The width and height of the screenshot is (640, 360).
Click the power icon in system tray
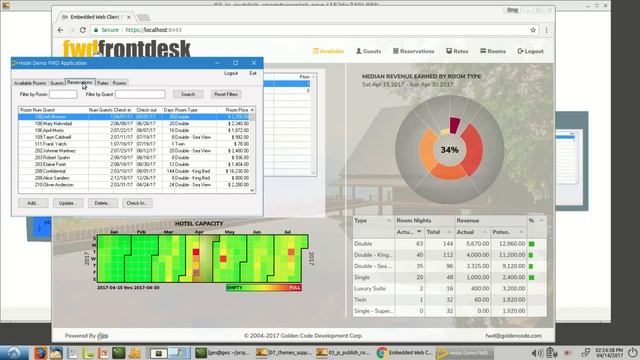[632, 353]
